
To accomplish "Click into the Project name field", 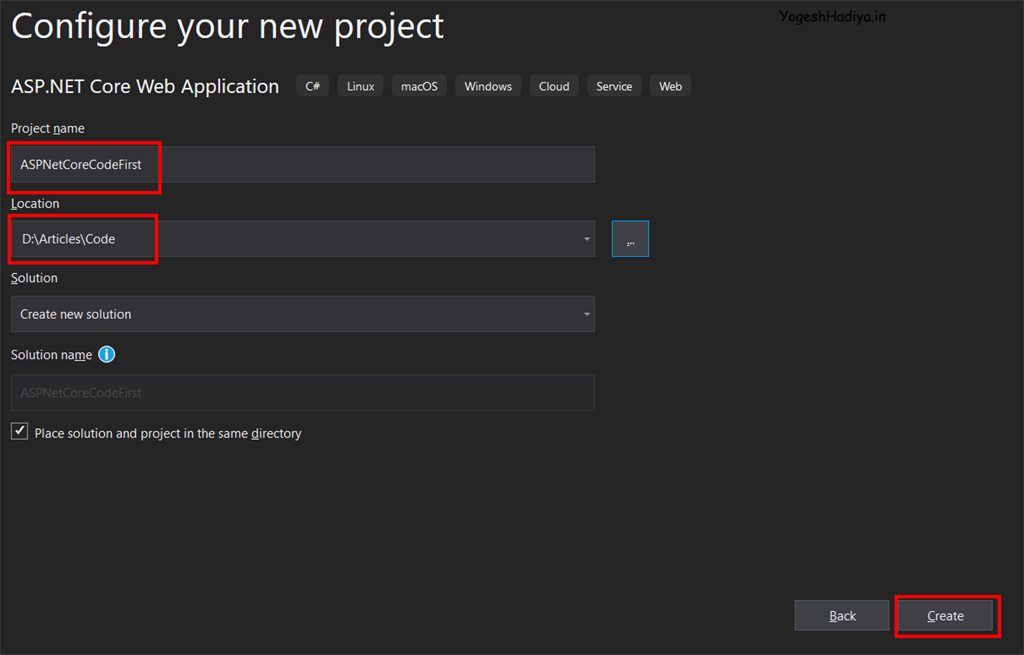I will point(300,164).
